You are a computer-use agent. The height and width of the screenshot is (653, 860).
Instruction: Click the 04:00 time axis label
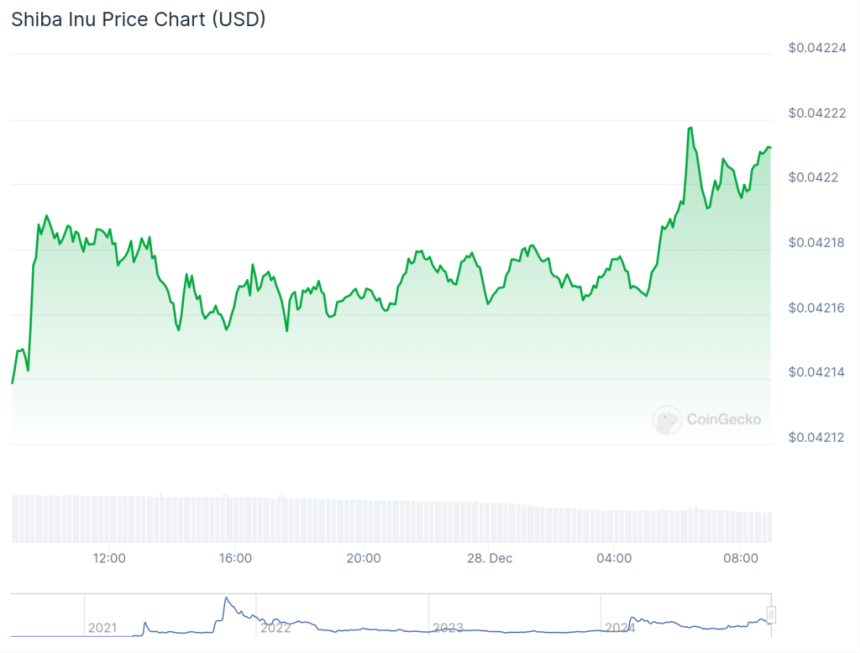(x=614, y=558)
